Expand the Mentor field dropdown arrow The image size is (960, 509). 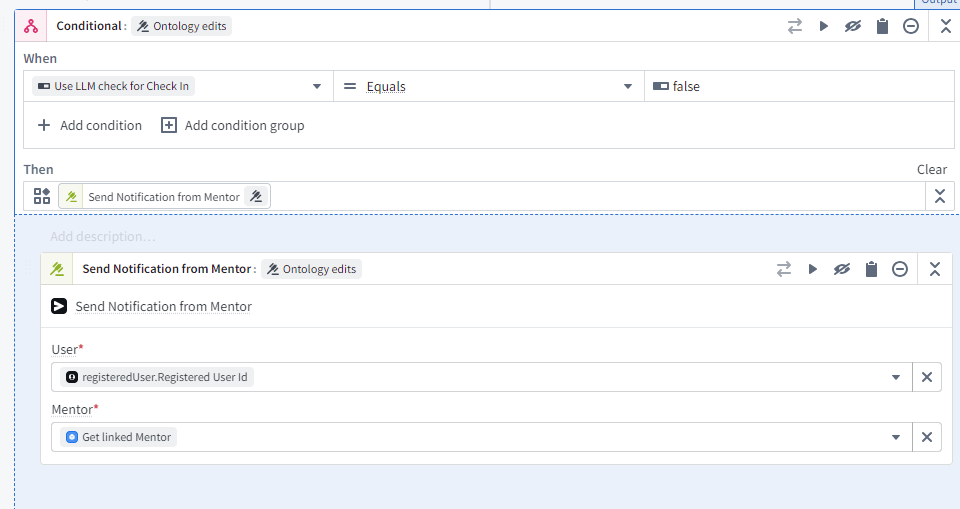click(x=895, y=438)
